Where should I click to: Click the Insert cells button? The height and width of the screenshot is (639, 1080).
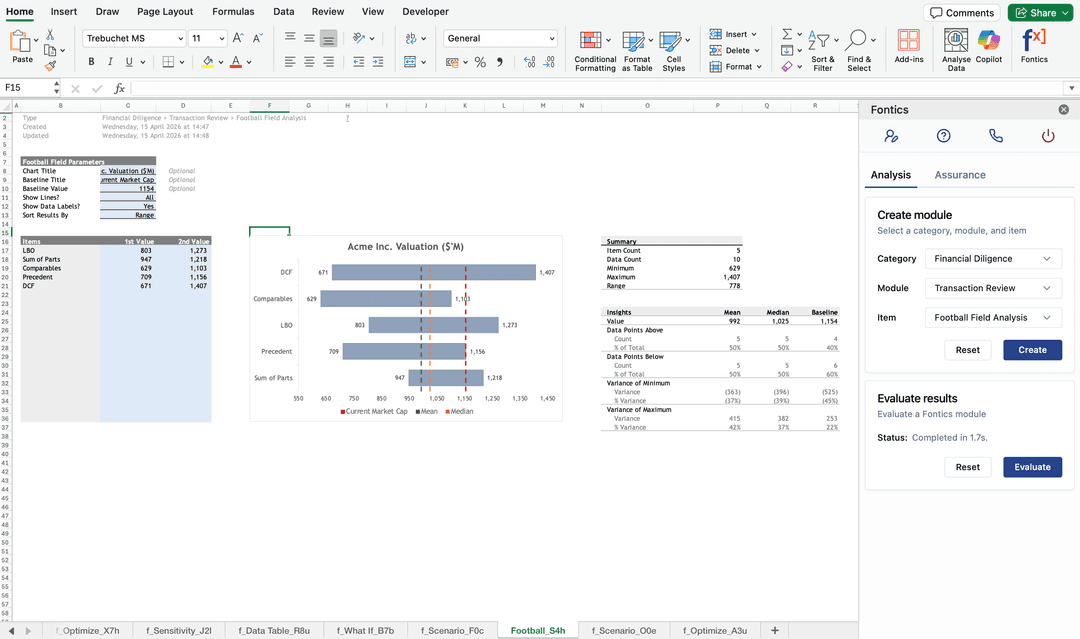(x=733, y=34)
